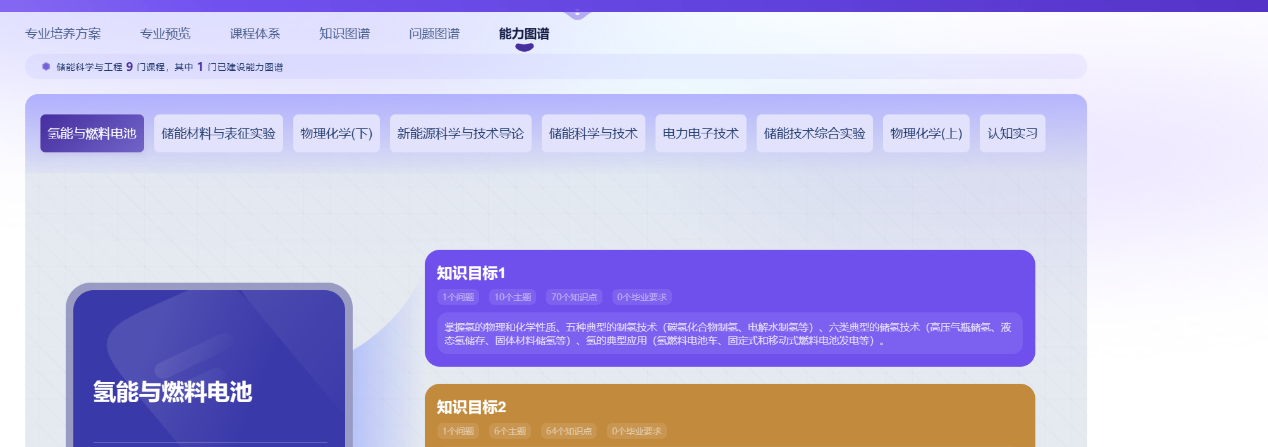Open the 知识图谱 tab
This screenshot has height=447, width=1268.
344,33
